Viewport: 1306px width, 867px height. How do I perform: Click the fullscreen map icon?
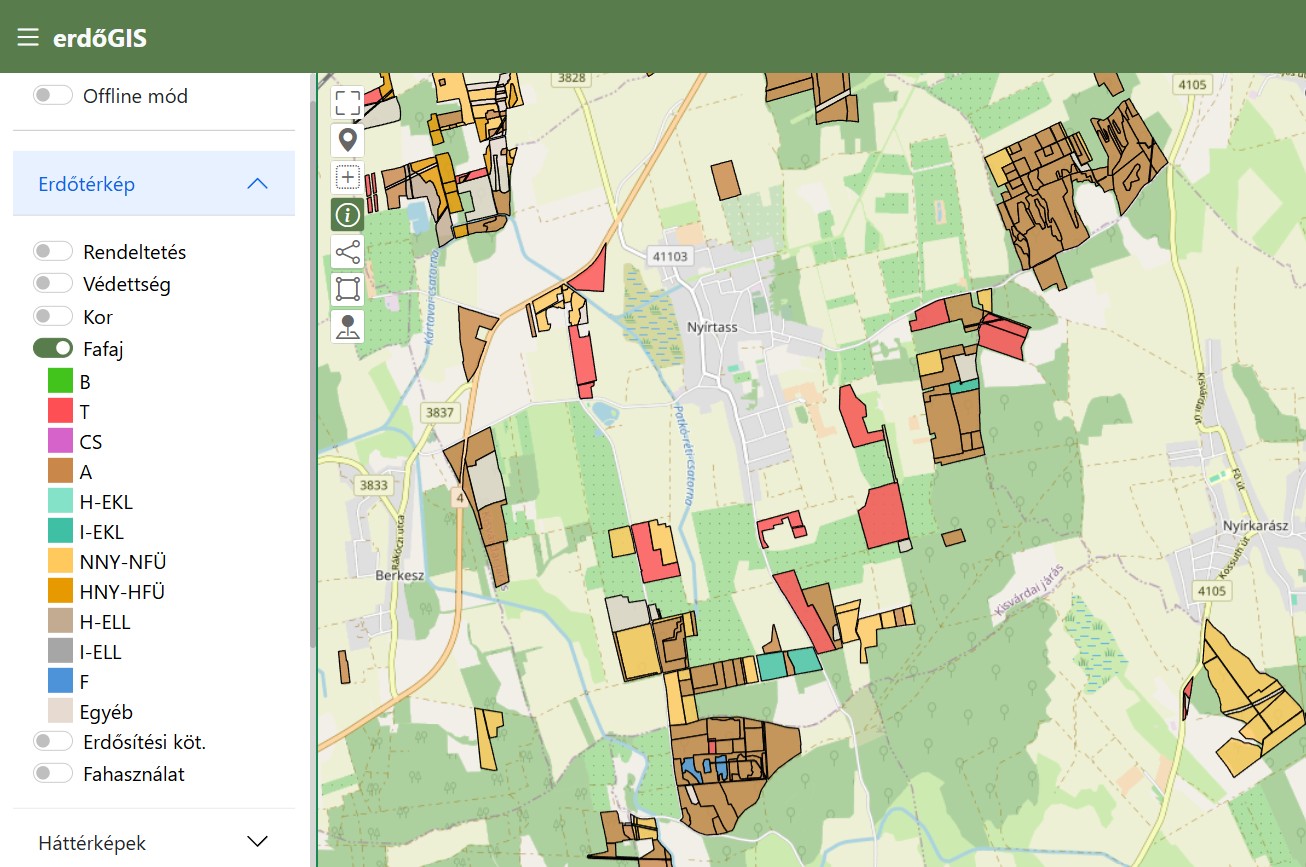347,103
